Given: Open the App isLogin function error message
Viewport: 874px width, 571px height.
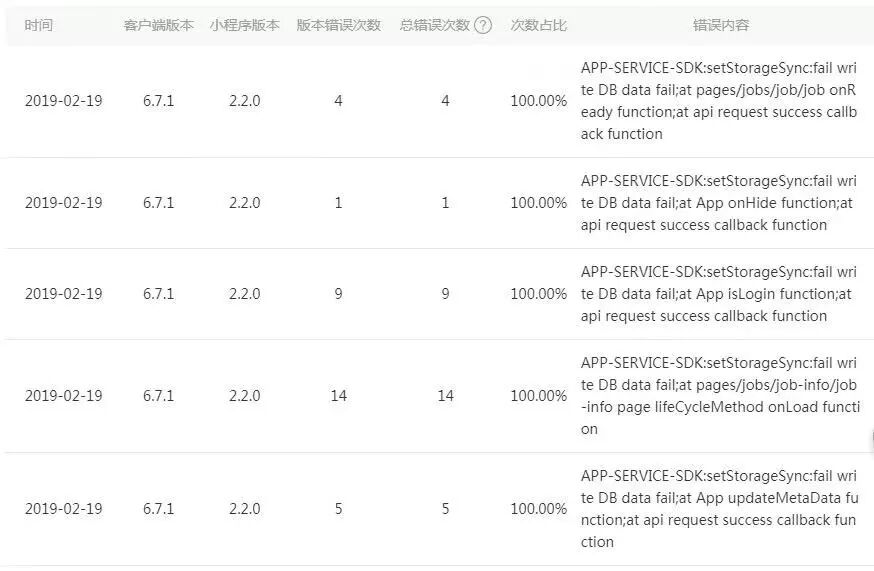Looking at the screenshot, I should (719, 294).
